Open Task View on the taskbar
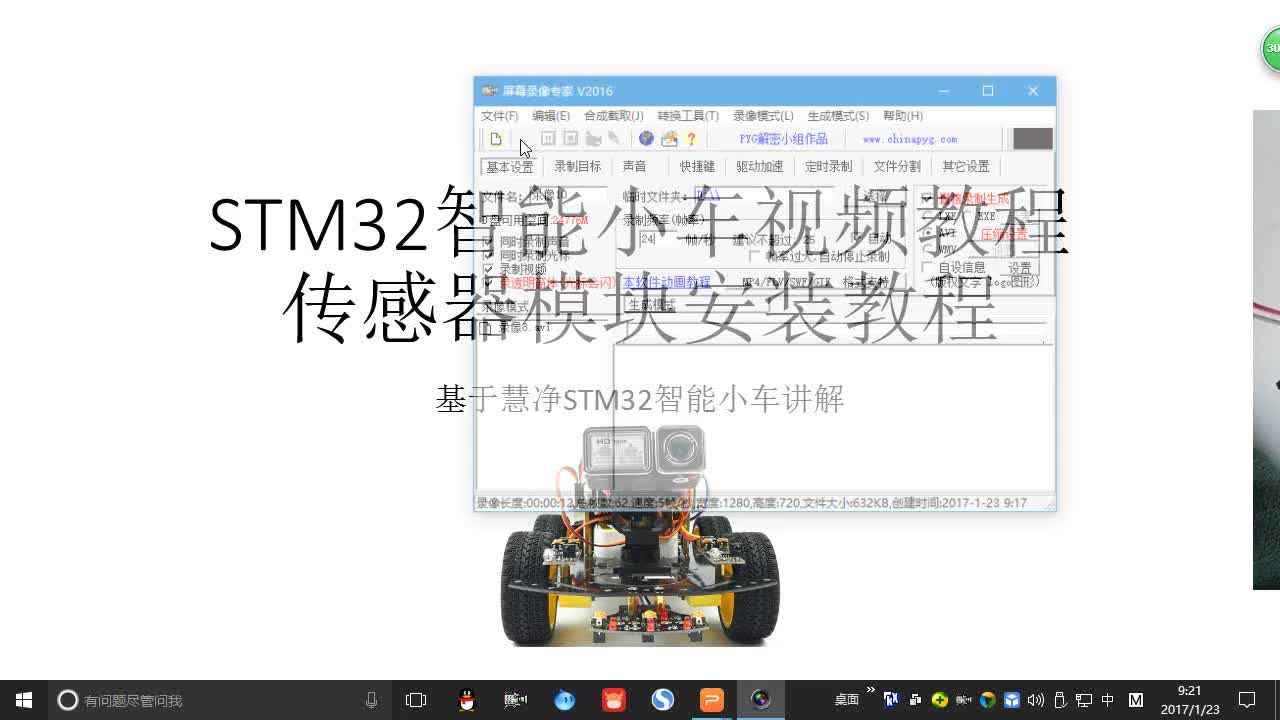The height and width of the screenshot is (720, 1280). coord(416,700)
